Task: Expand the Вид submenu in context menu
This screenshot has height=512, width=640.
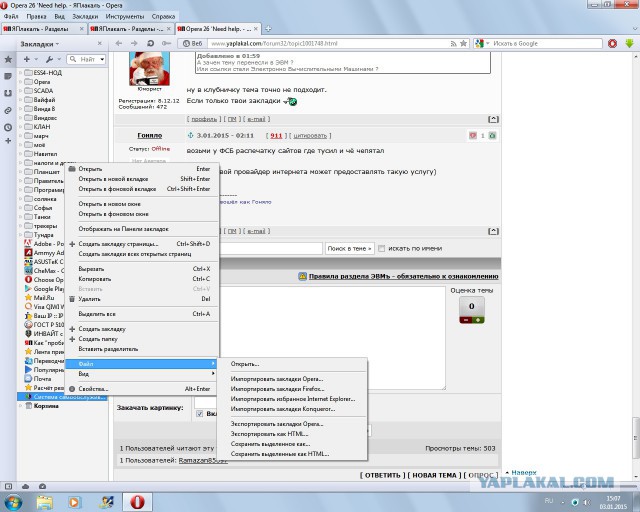Action: pyautogui.click(x=142, y=374)
